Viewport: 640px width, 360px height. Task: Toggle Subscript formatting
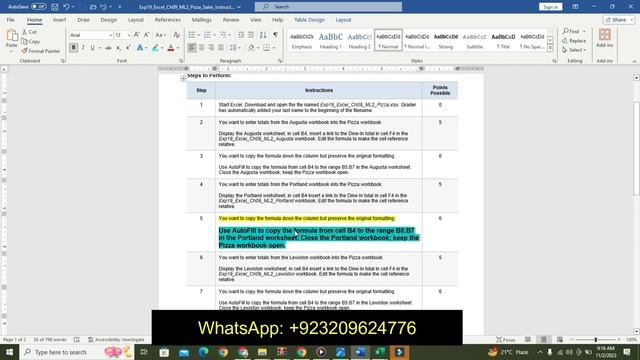(x=118, y=48)
